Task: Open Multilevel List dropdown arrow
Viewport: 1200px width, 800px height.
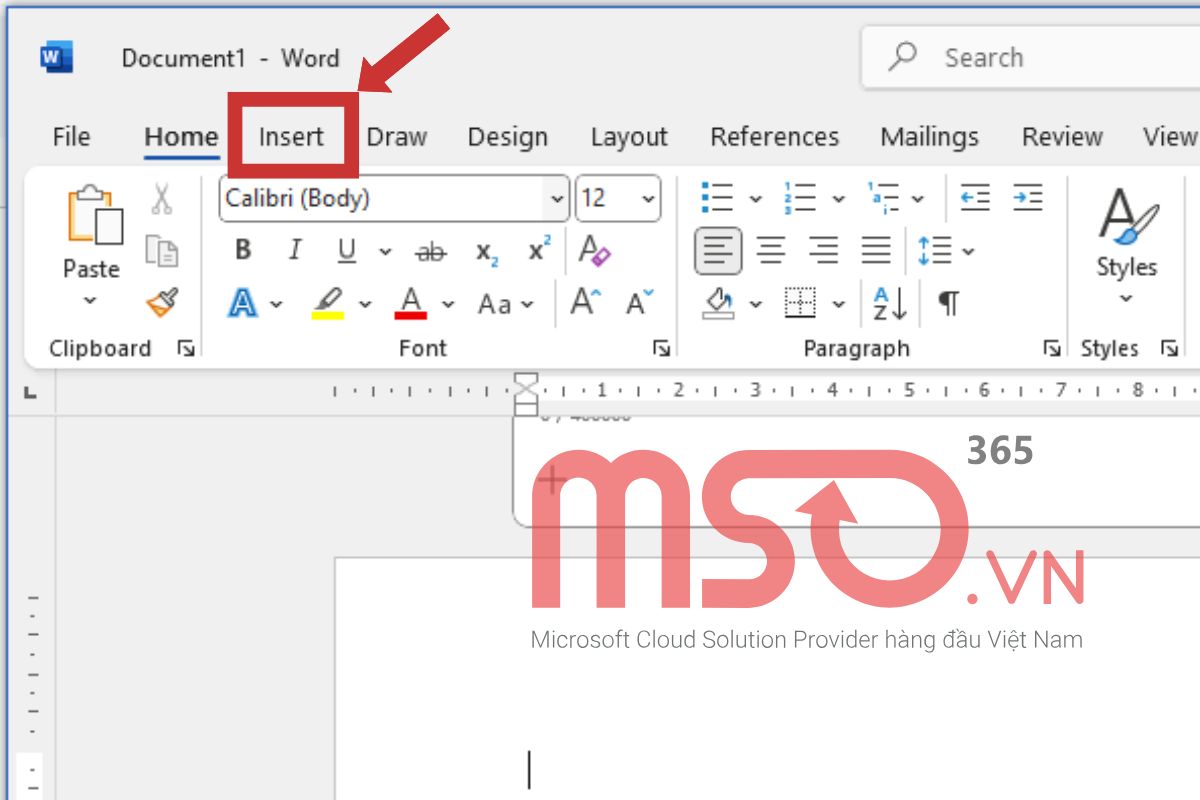Action: [918, 199]
